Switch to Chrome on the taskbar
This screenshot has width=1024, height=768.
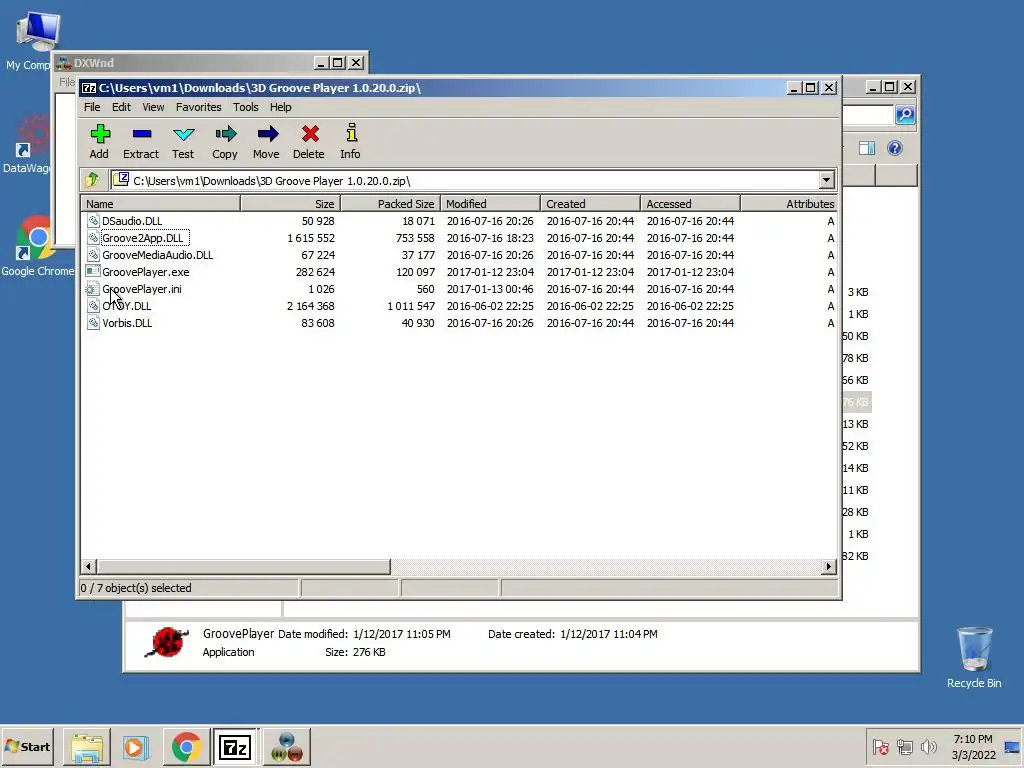[186, 747]
